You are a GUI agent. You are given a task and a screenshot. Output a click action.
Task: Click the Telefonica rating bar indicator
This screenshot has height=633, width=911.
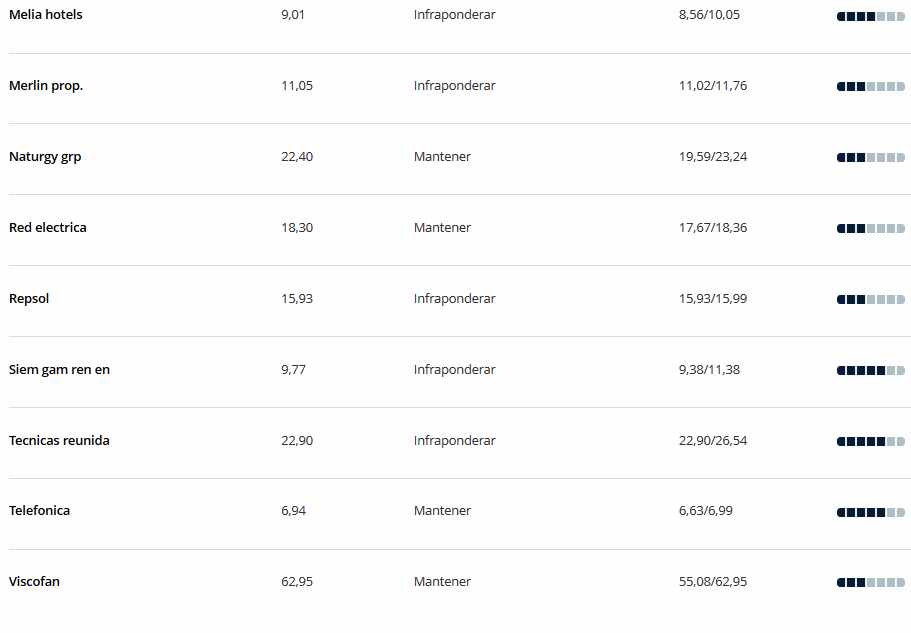(870, 512)
